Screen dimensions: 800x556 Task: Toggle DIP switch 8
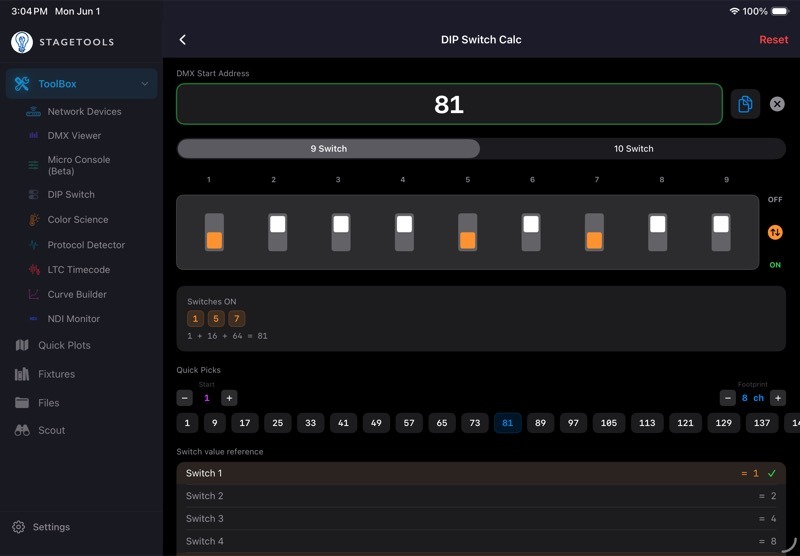click(658, 232)
